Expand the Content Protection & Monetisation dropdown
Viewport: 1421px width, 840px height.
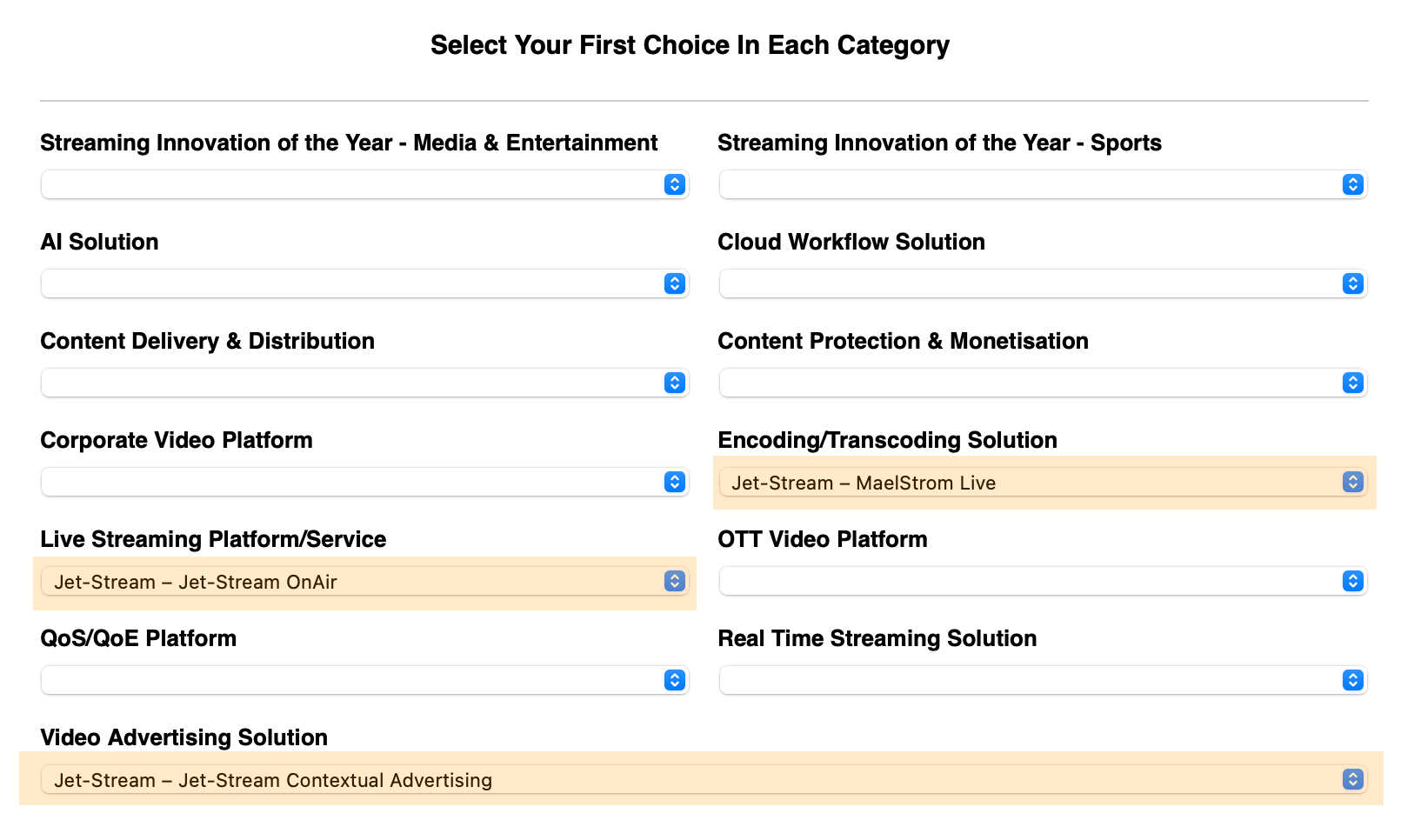point(1042,383)
